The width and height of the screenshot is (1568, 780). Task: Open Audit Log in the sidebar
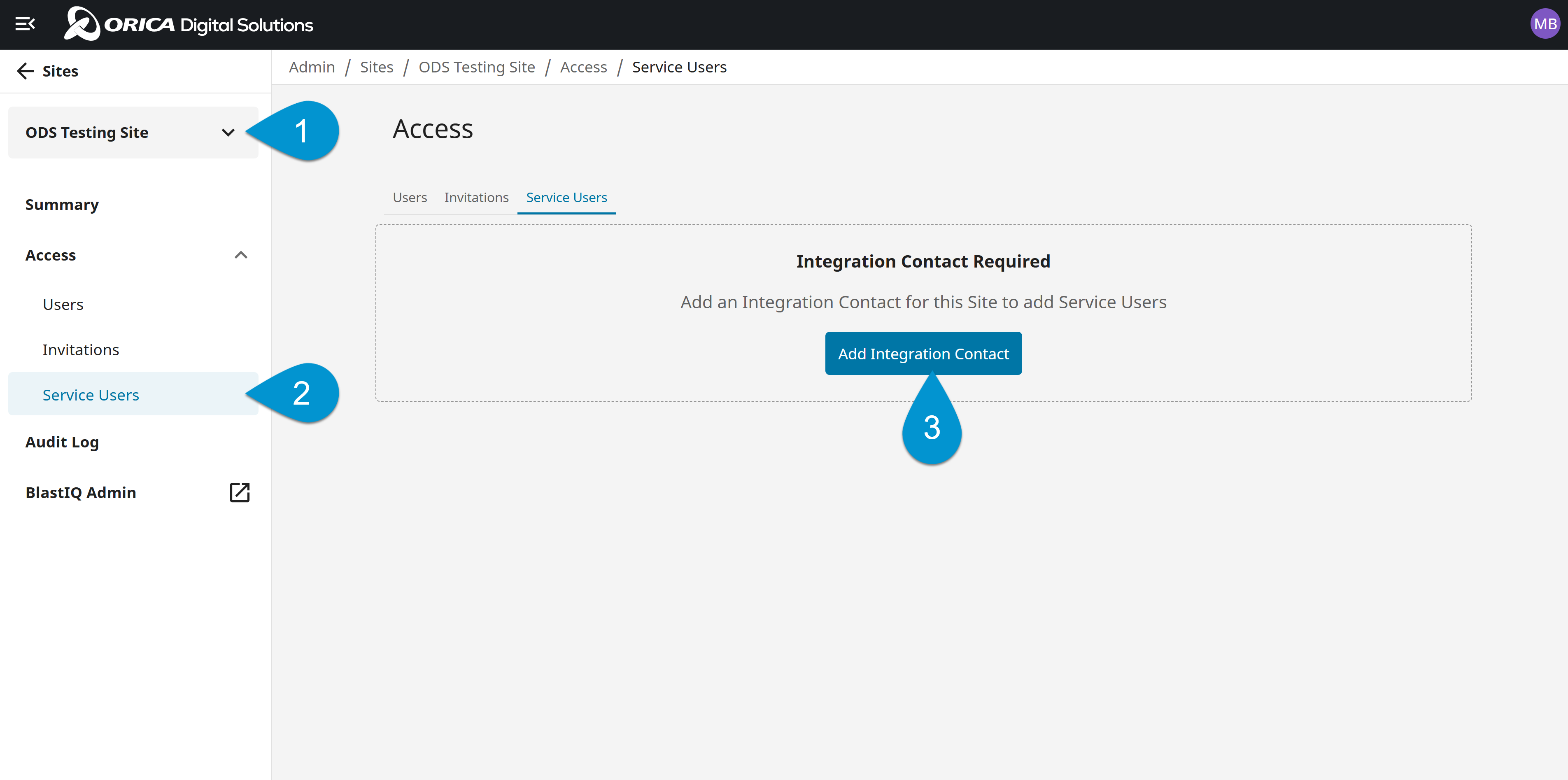pyautogui.click(x=62, y=442)
